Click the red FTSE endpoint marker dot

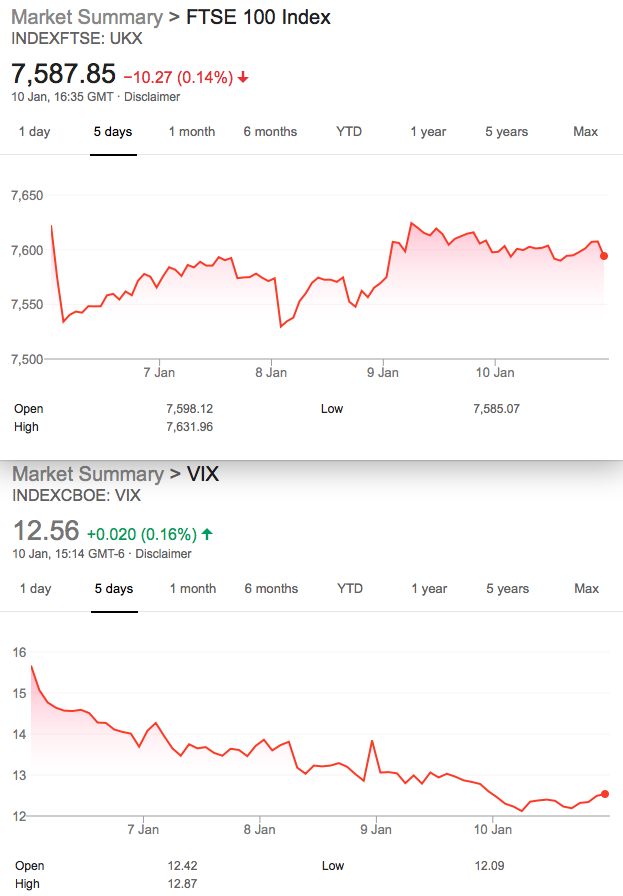point(604,256)
